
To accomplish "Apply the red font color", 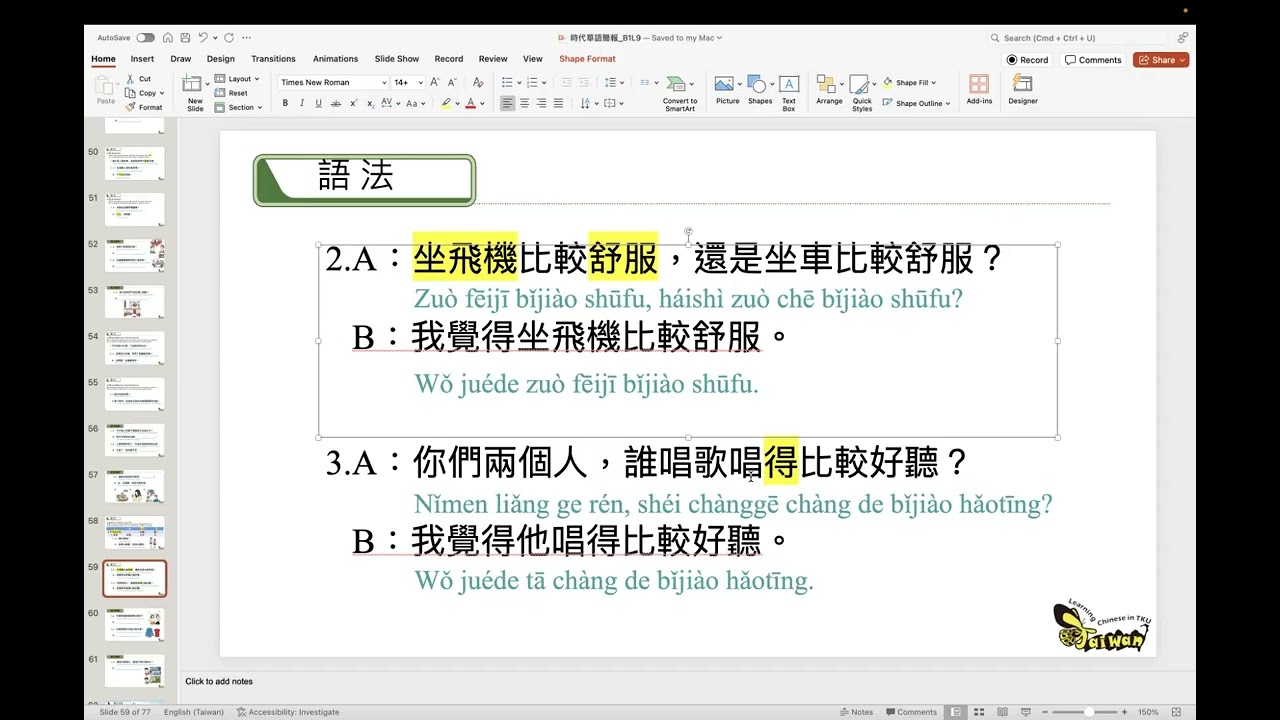I will [x=470, y=103].
